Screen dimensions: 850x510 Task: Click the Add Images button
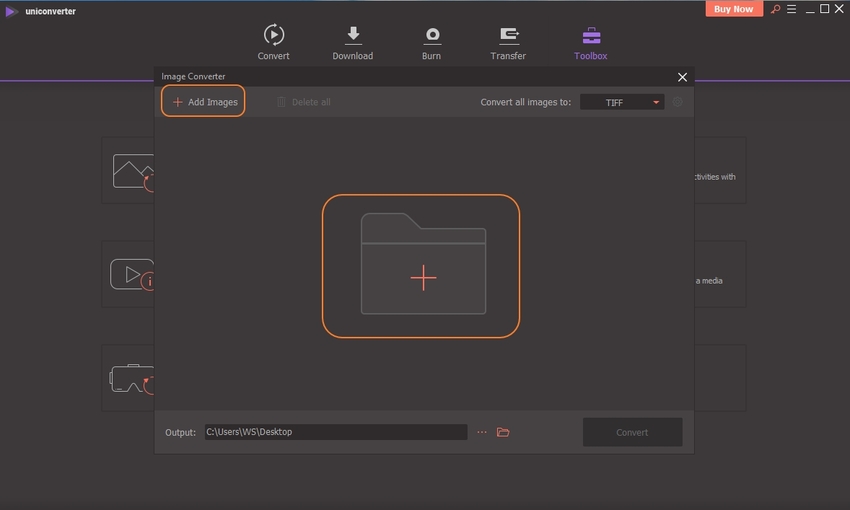pos(204,102)
